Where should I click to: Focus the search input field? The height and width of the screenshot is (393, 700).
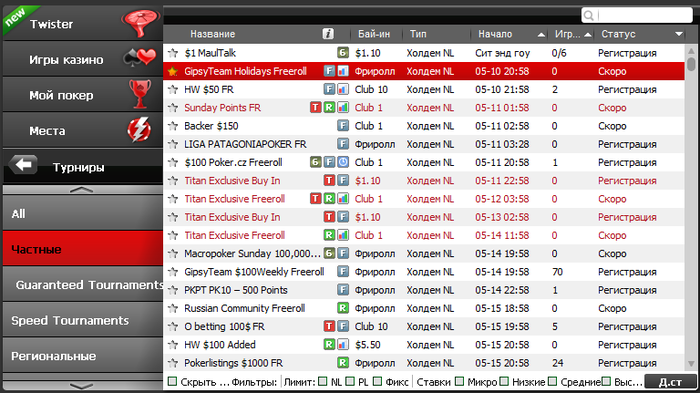[637, 16]
